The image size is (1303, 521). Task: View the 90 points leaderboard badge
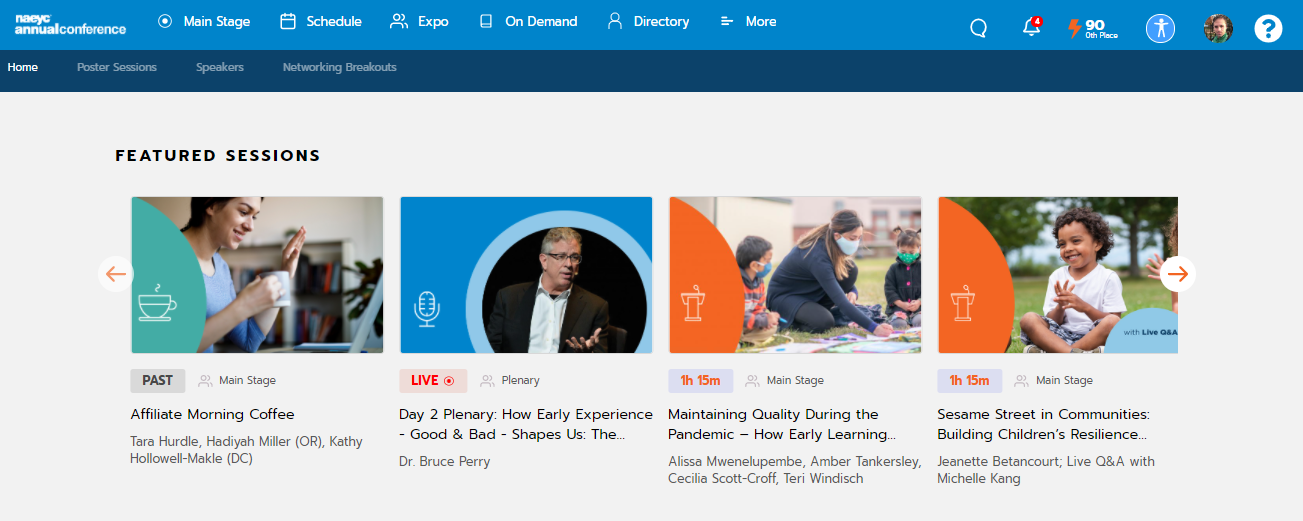[x=1092, y=28]
